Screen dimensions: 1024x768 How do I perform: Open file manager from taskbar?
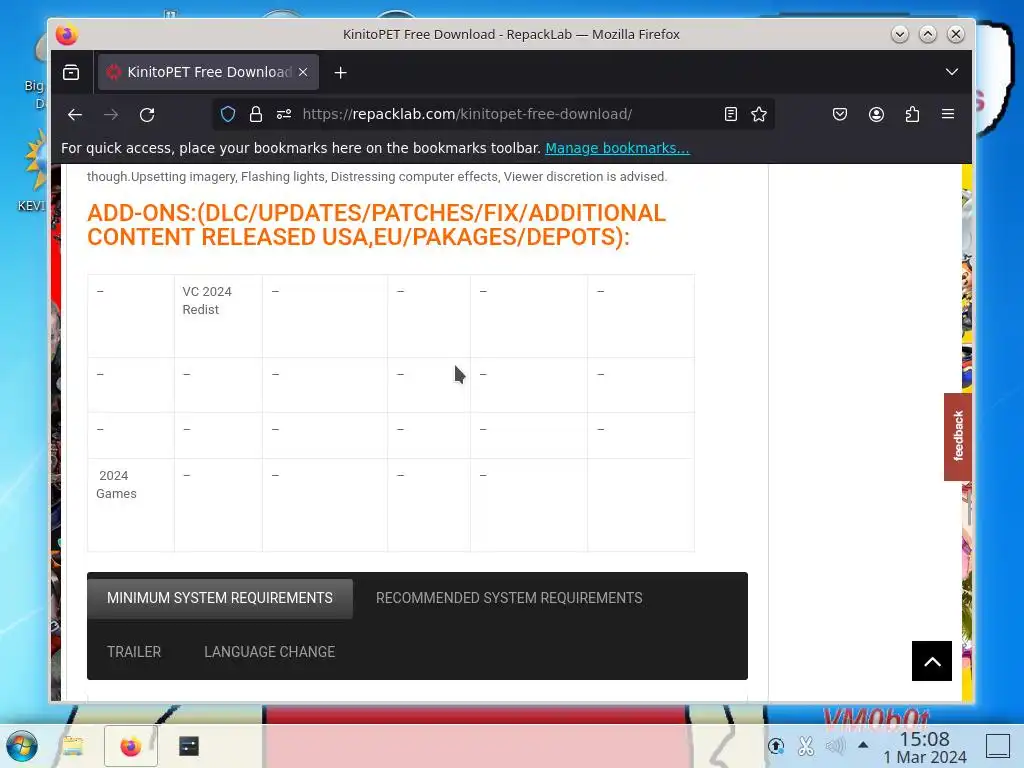(72, 746)
